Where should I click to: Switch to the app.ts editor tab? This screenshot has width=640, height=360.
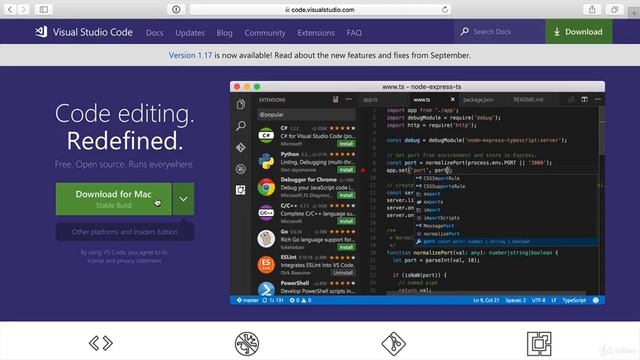(371, 99)
